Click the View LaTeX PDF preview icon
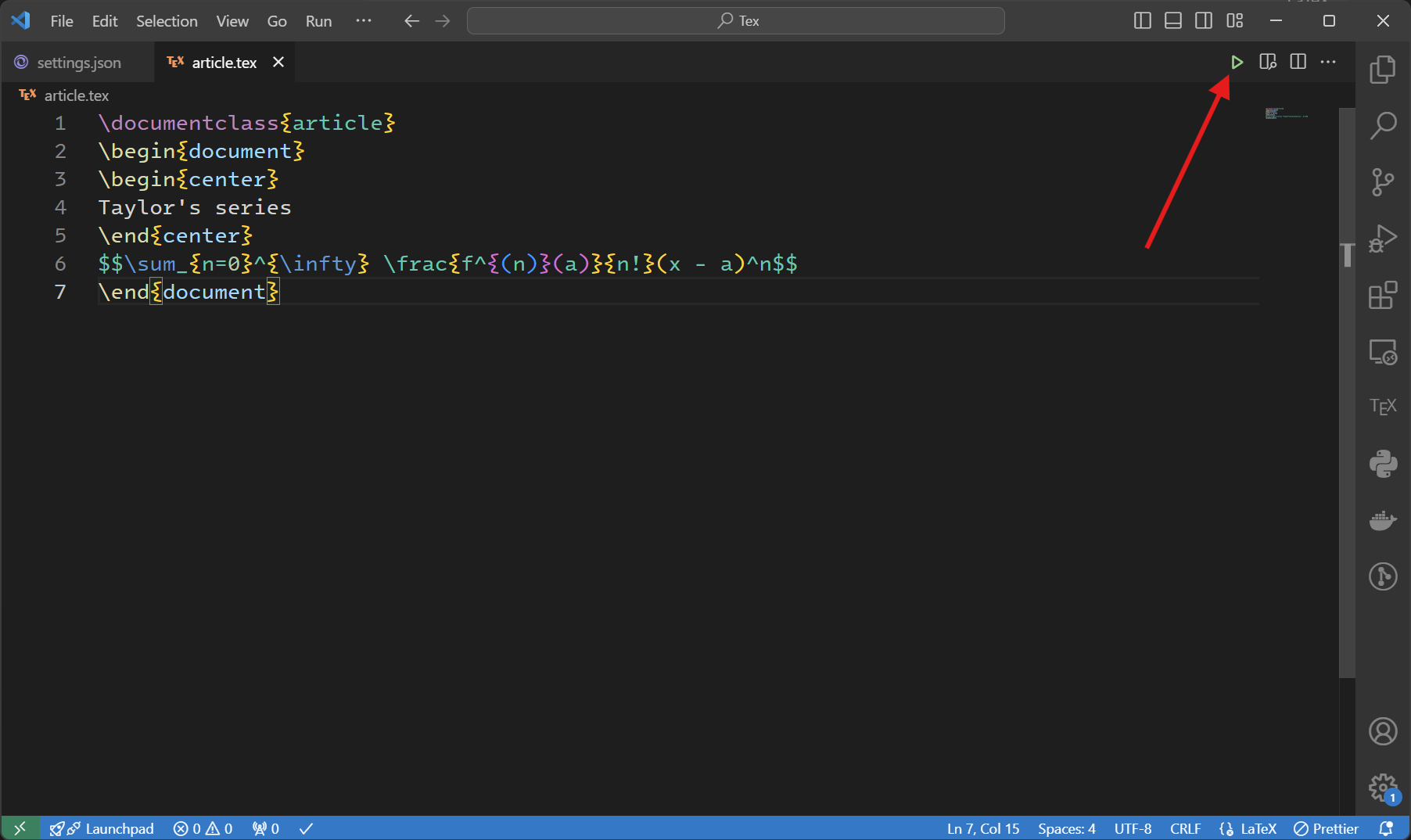The image size is (1411, 840). click(x=1267, y=62)
